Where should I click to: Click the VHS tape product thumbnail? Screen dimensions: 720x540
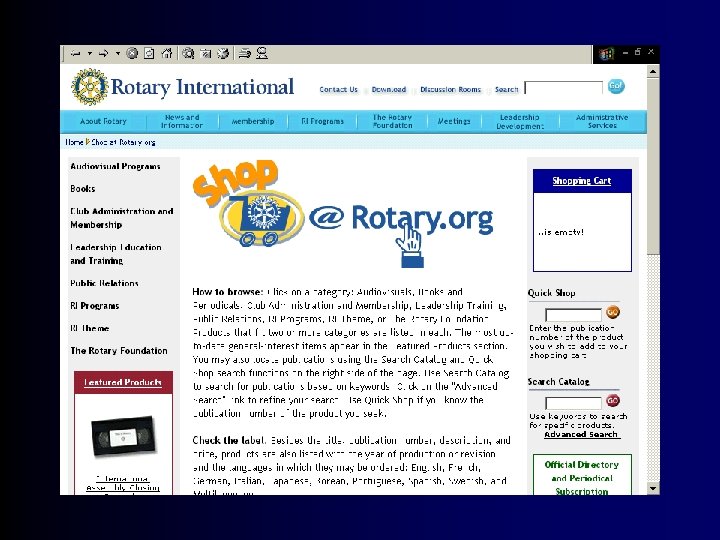123,436
